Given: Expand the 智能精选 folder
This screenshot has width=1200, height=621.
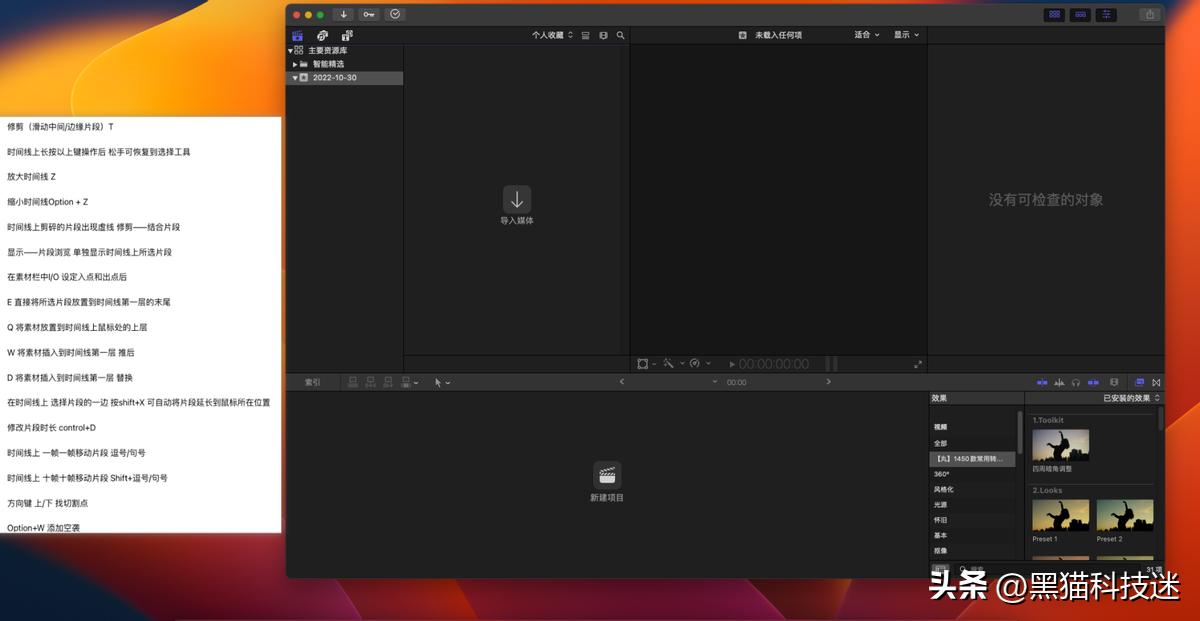Looking at the screenshot, I should 295,64.
